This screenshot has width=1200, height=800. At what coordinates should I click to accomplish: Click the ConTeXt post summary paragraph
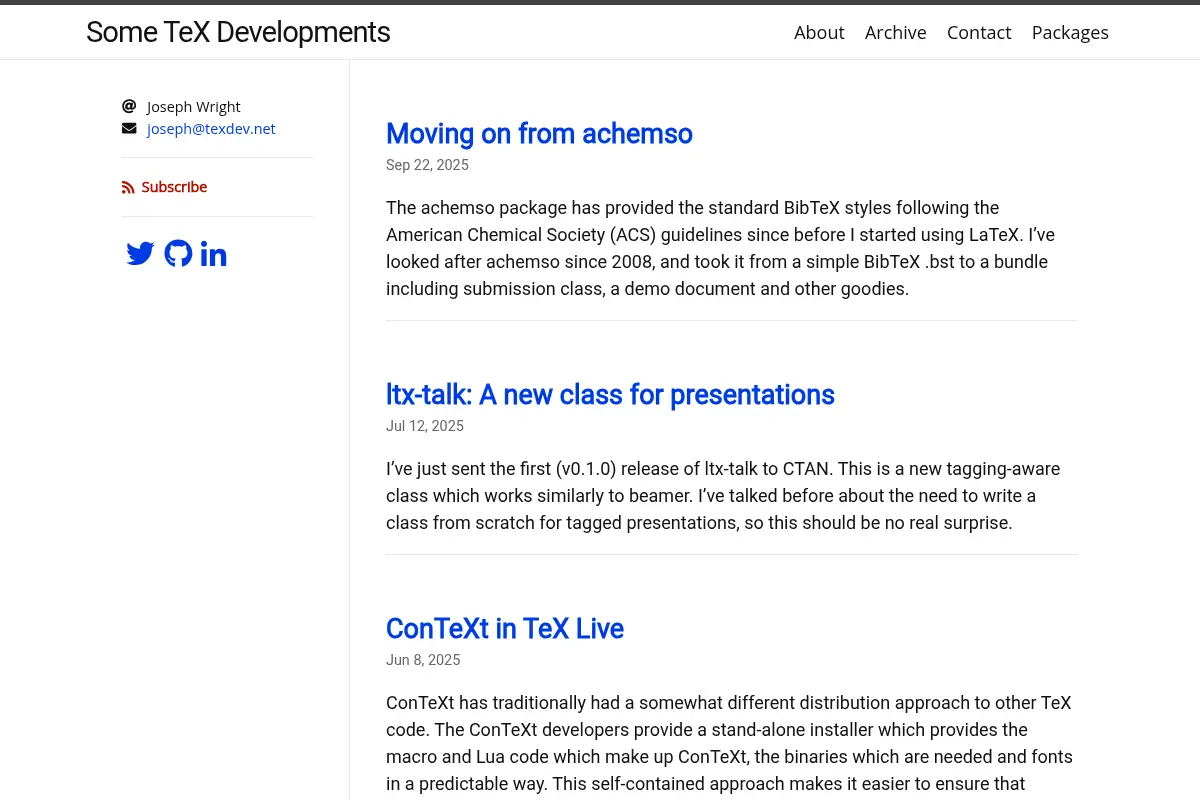pyautogui.click(x=731, y=744)
